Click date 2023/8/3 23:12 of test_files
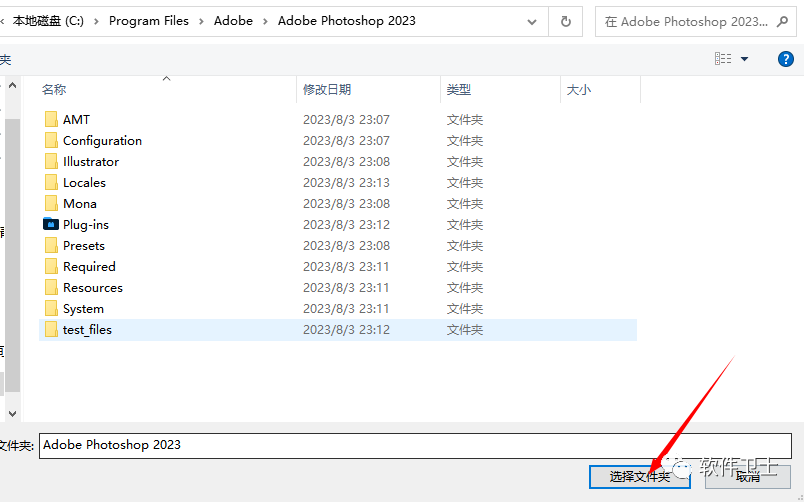This screenshot has width=804, height=502. pos(346,330)
